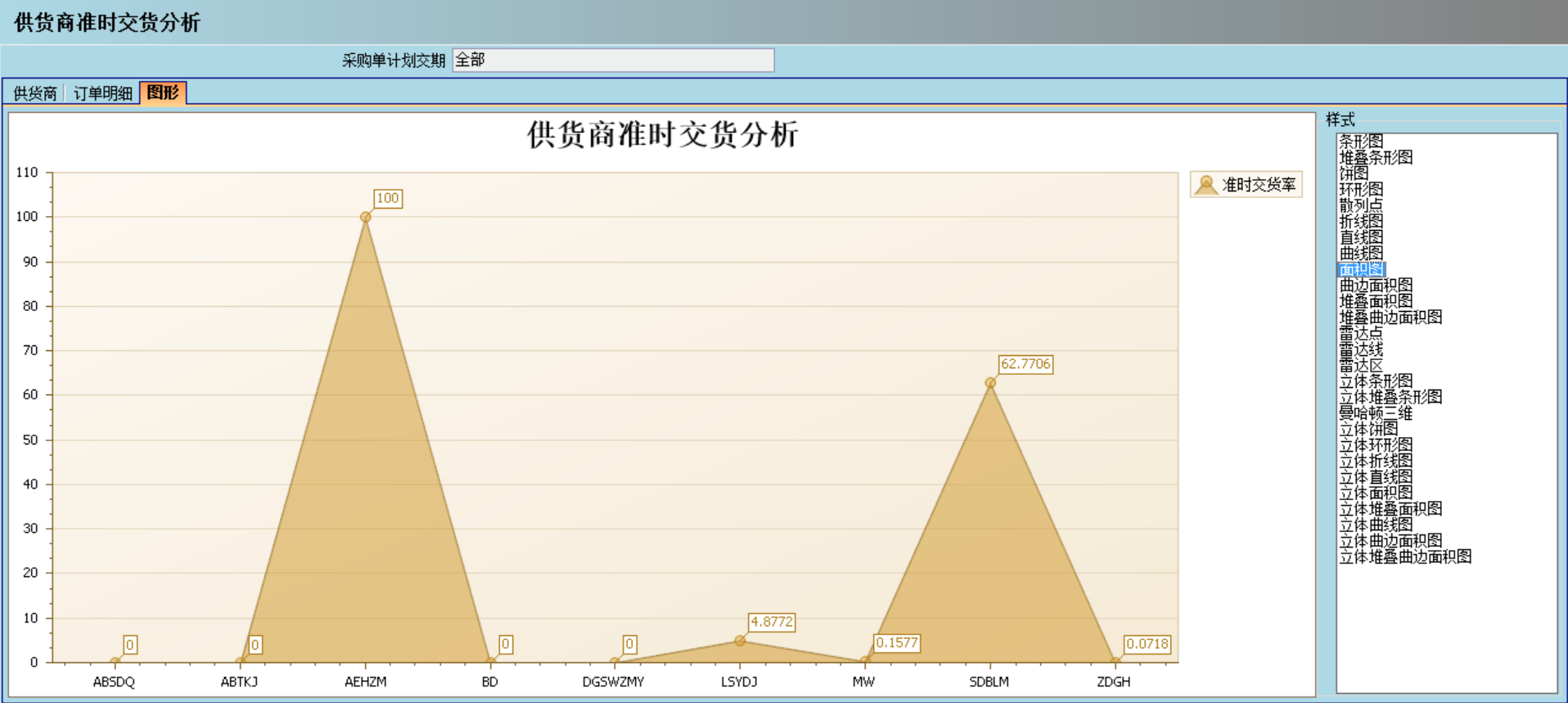Viewport: 1568px width, 703px height.
Task: Click the chart title 供货商准时交货分析
Action: click(x=662, y=134)
